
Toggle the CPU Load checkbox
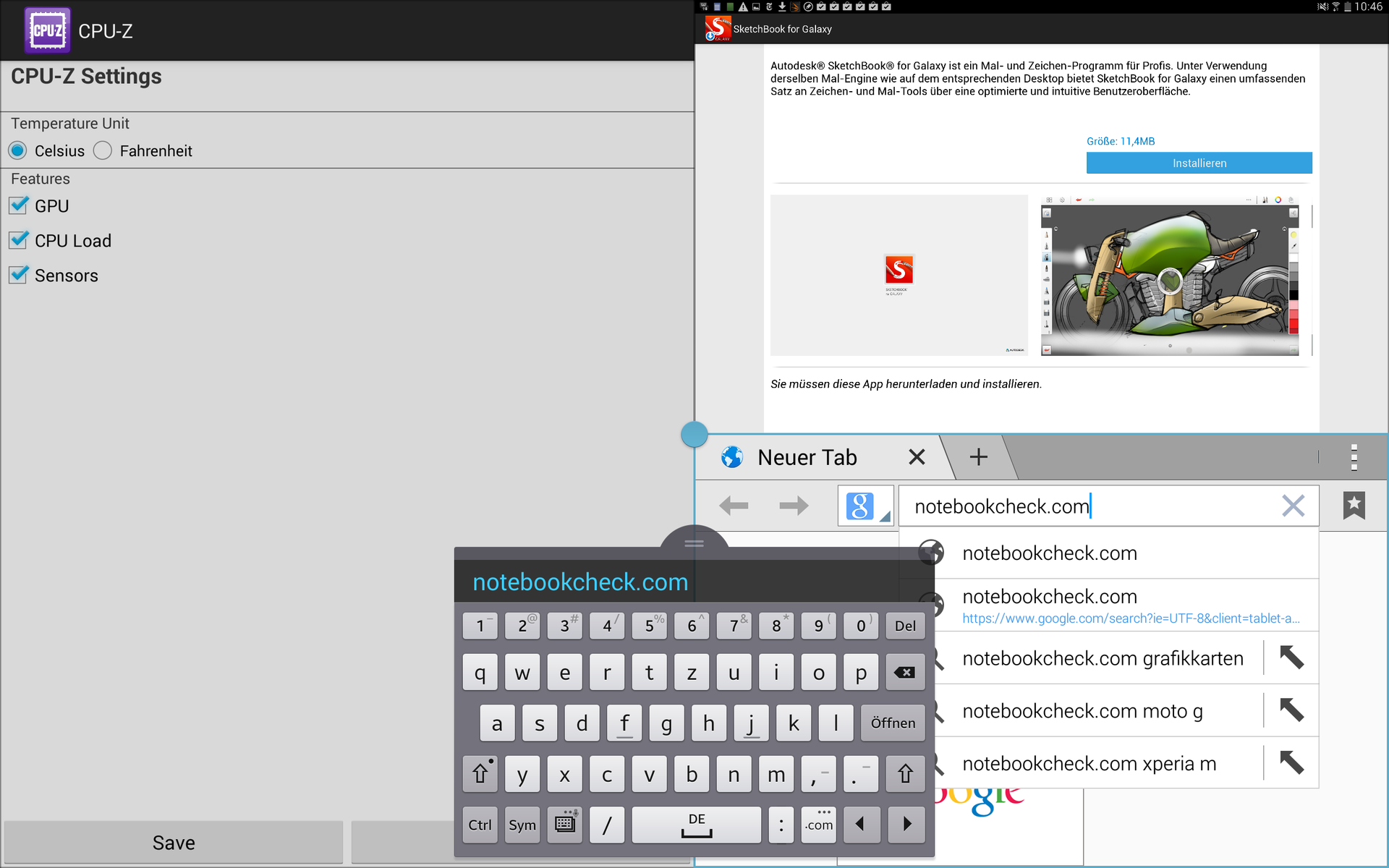(19, 240)
